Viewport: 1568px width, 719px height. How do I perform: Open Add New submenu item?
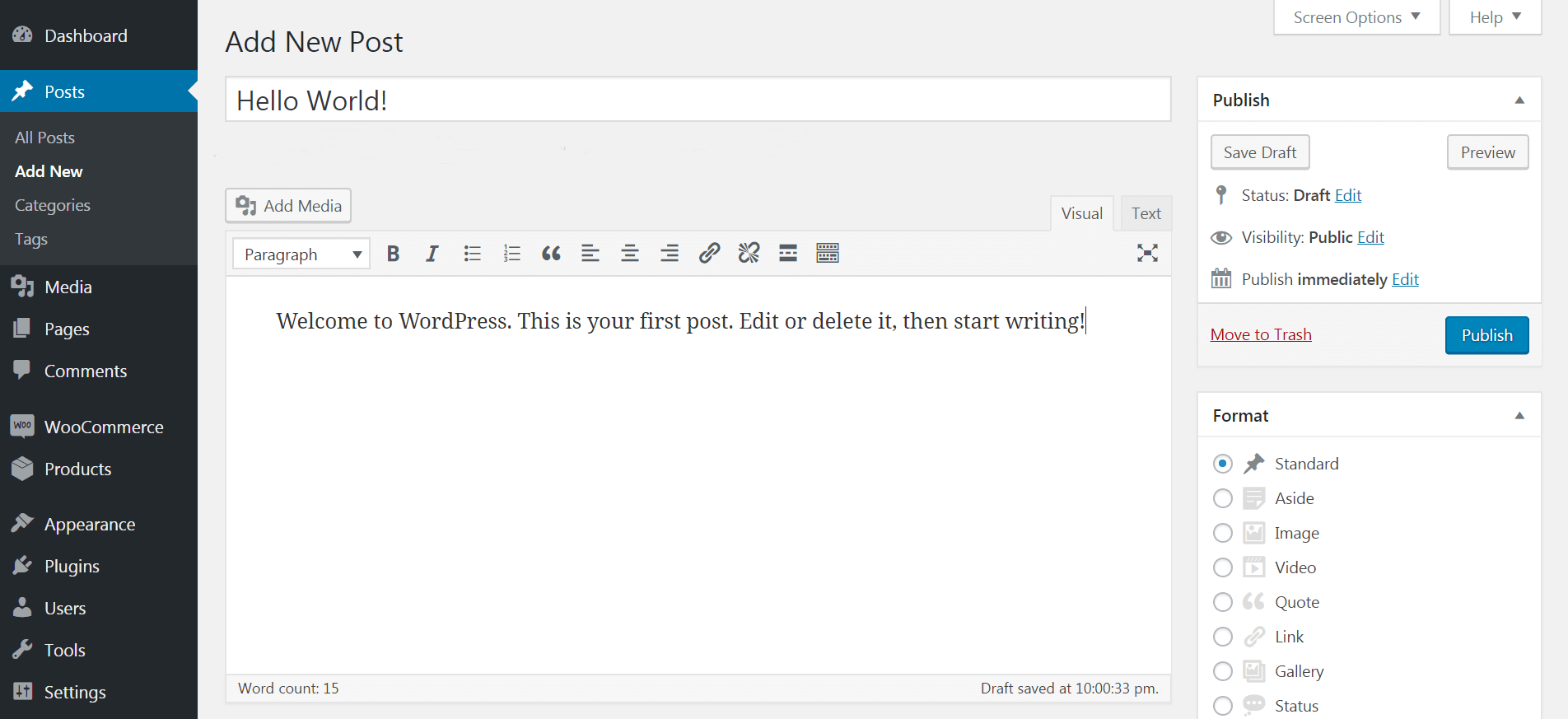click(x=49, y=171)
